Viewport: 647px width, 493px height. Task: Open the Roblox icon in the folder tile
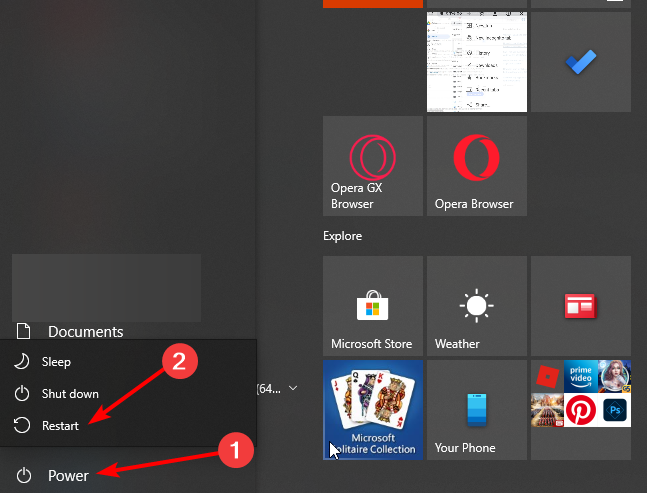(547, 376)
